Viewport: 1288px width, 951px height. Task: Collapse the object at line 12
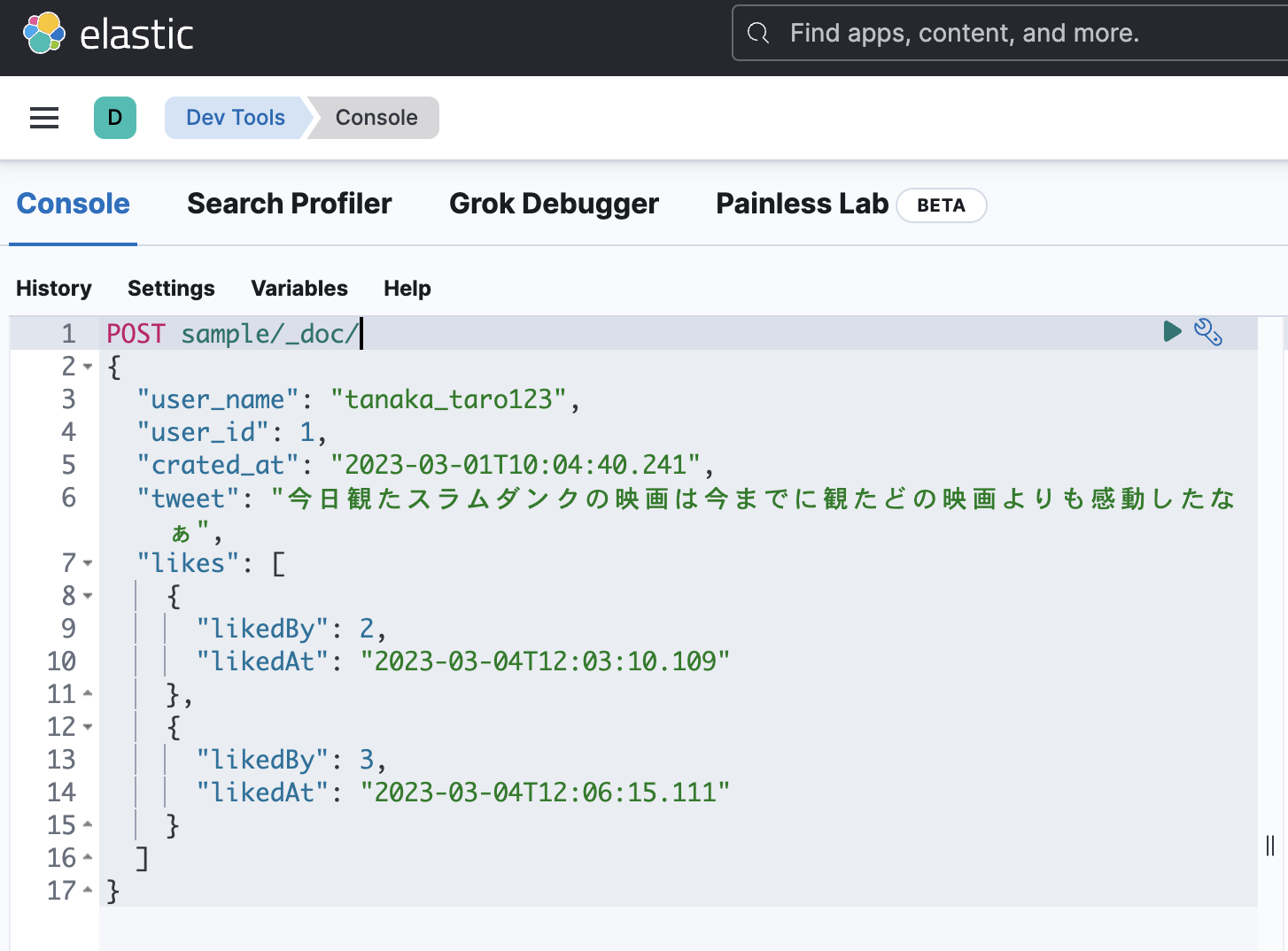click(88, 727)
